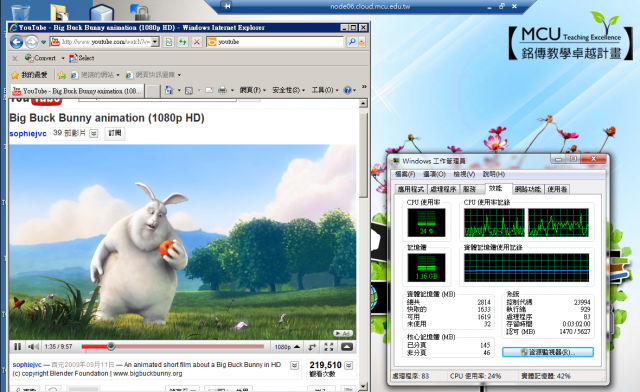
Task: Click the 訂閱 subscribe button
Action: 115,133
